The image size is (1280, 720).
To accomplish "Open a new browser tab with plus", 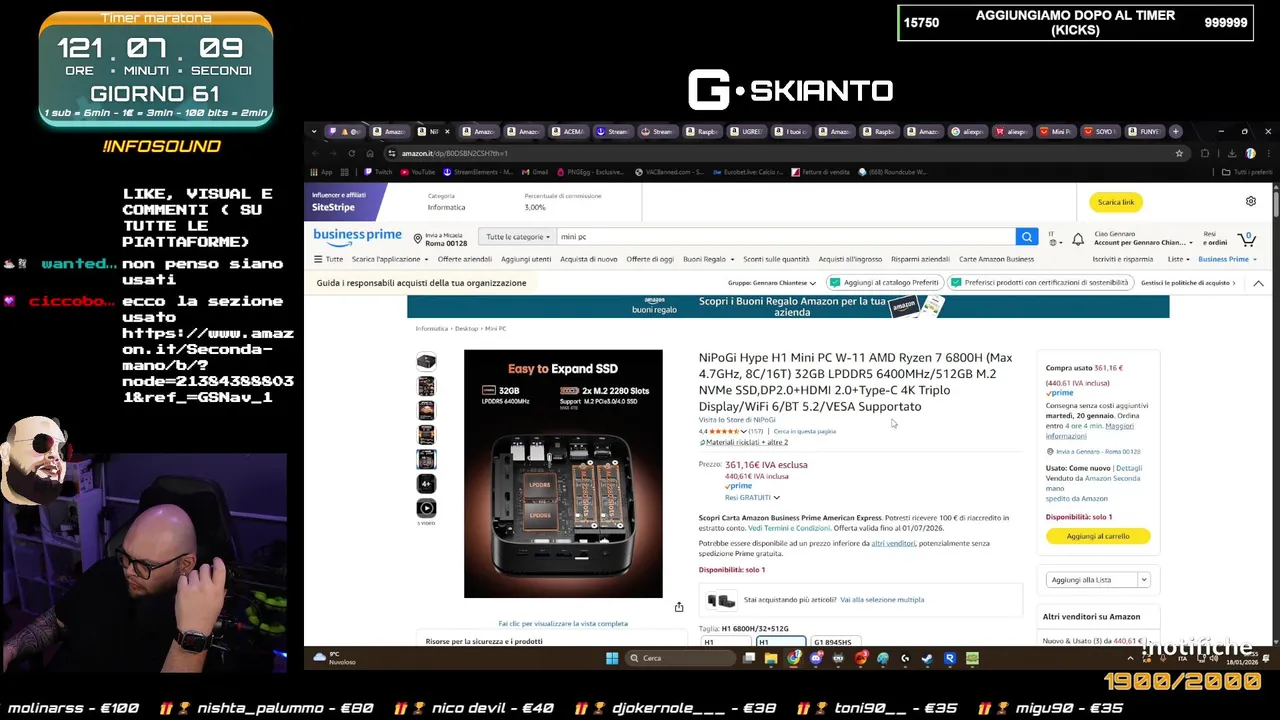I will click(1176, 131).
